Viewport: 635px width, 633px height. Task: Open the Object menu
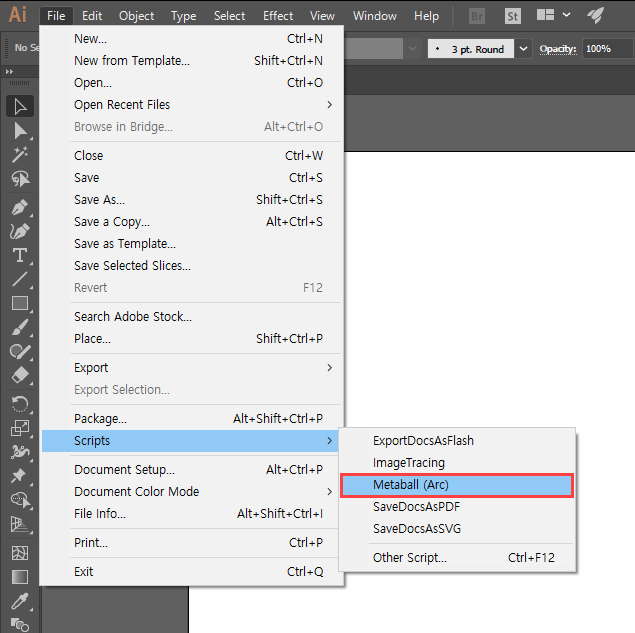coord(136,16)
